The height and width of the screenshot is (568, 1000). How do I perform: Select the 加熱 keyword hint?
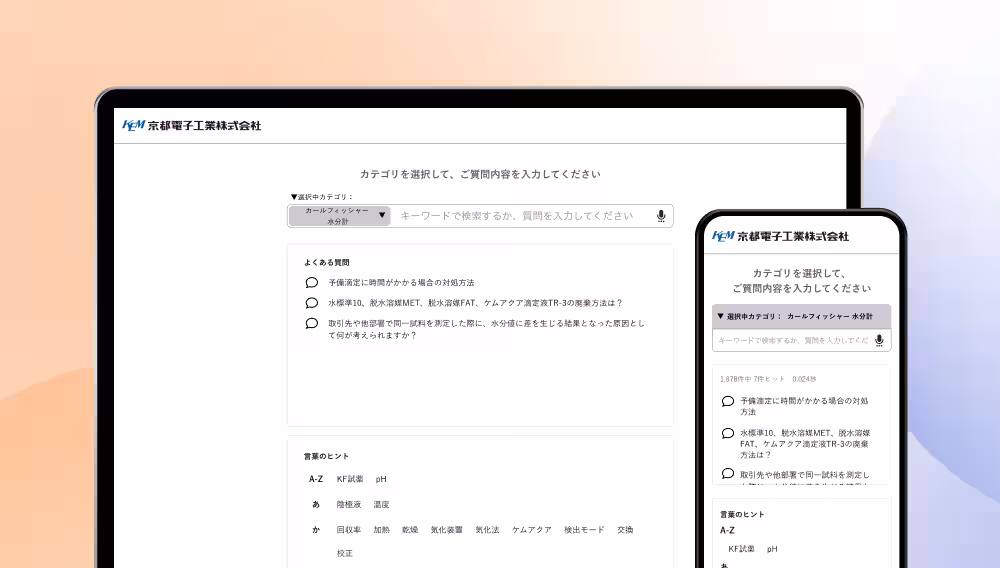coord(381,530)
